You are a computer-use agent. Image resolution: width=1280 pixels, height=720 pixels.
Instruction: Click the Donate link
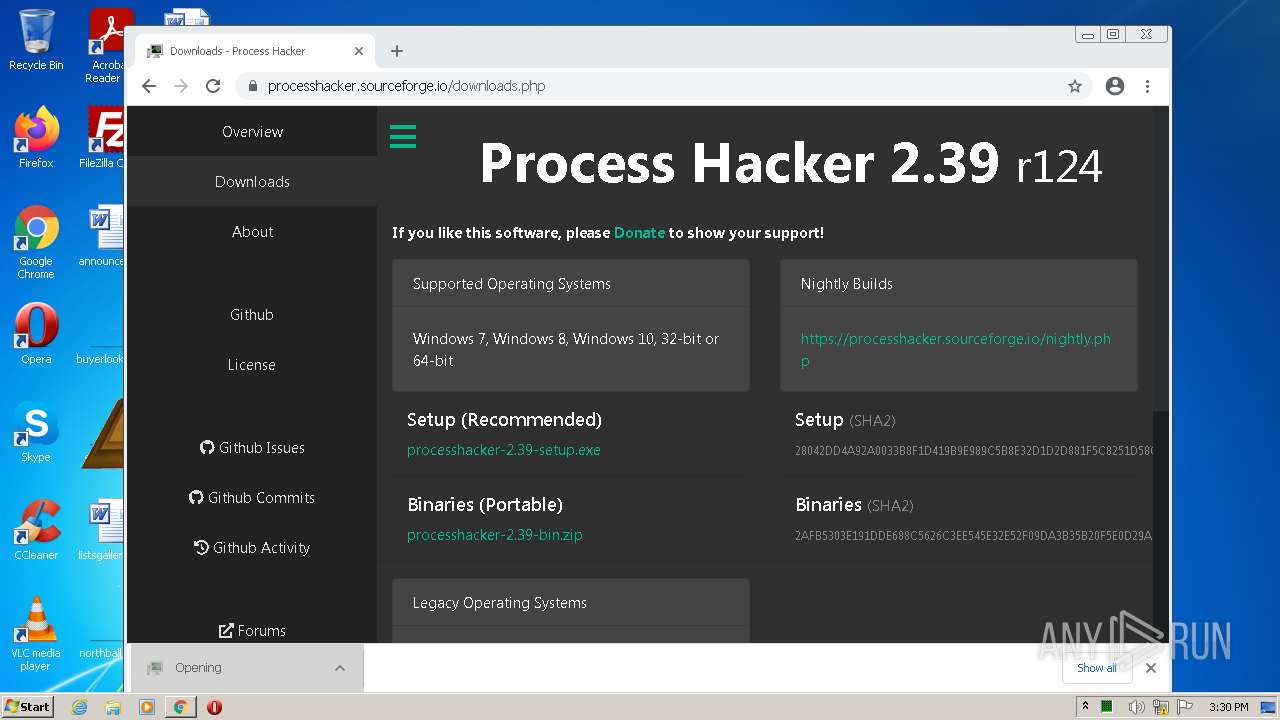pyautogui.click(x=639, y=233)
